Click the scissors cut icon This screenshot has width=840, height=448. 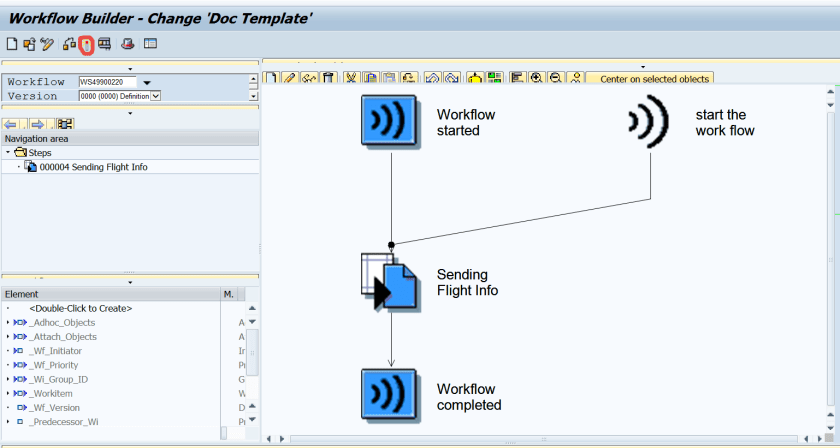tap(351, 78)
